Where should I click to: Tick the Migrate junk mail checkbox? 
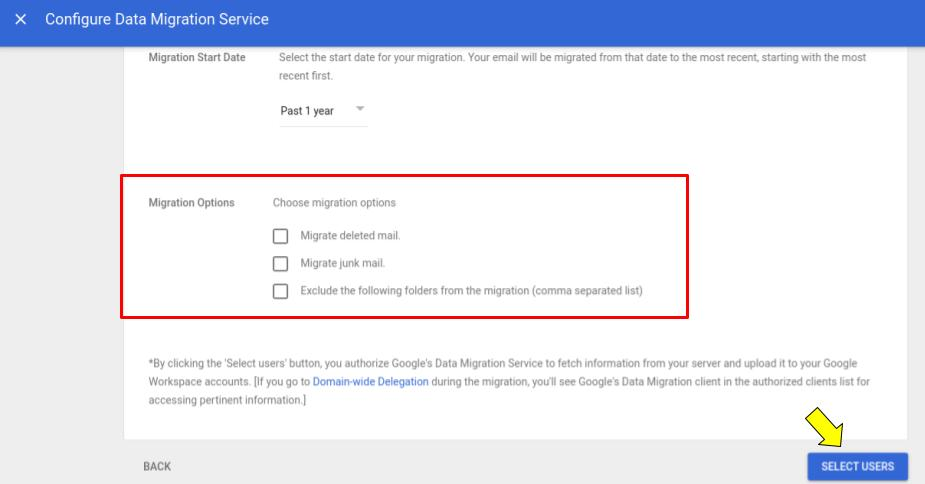pos(280,263)
